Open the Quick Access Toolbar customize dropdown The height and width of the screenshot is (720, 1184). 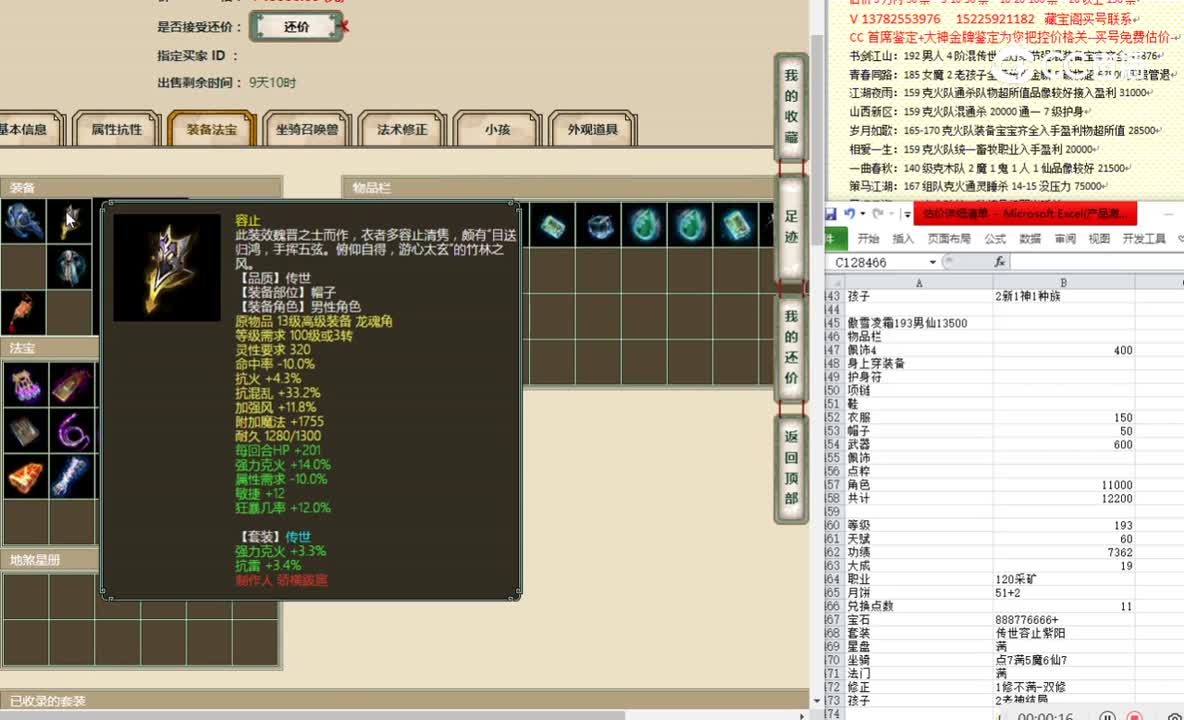[x=907, y=214]
